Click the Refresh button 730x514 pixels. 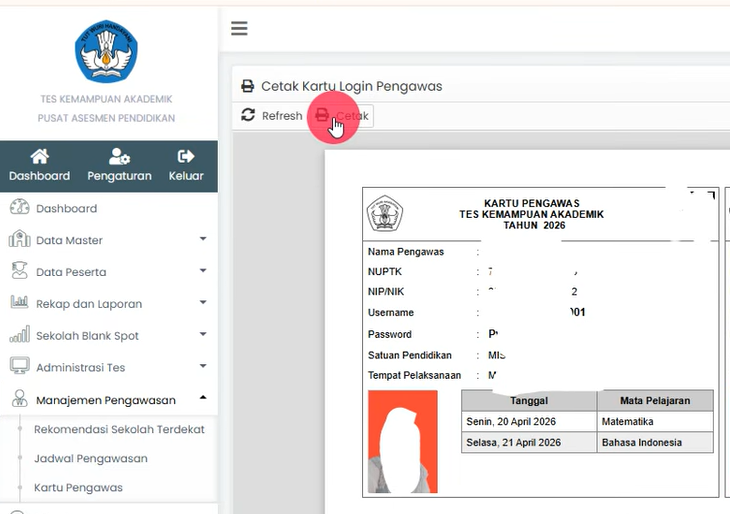click(x=272, y=115)
